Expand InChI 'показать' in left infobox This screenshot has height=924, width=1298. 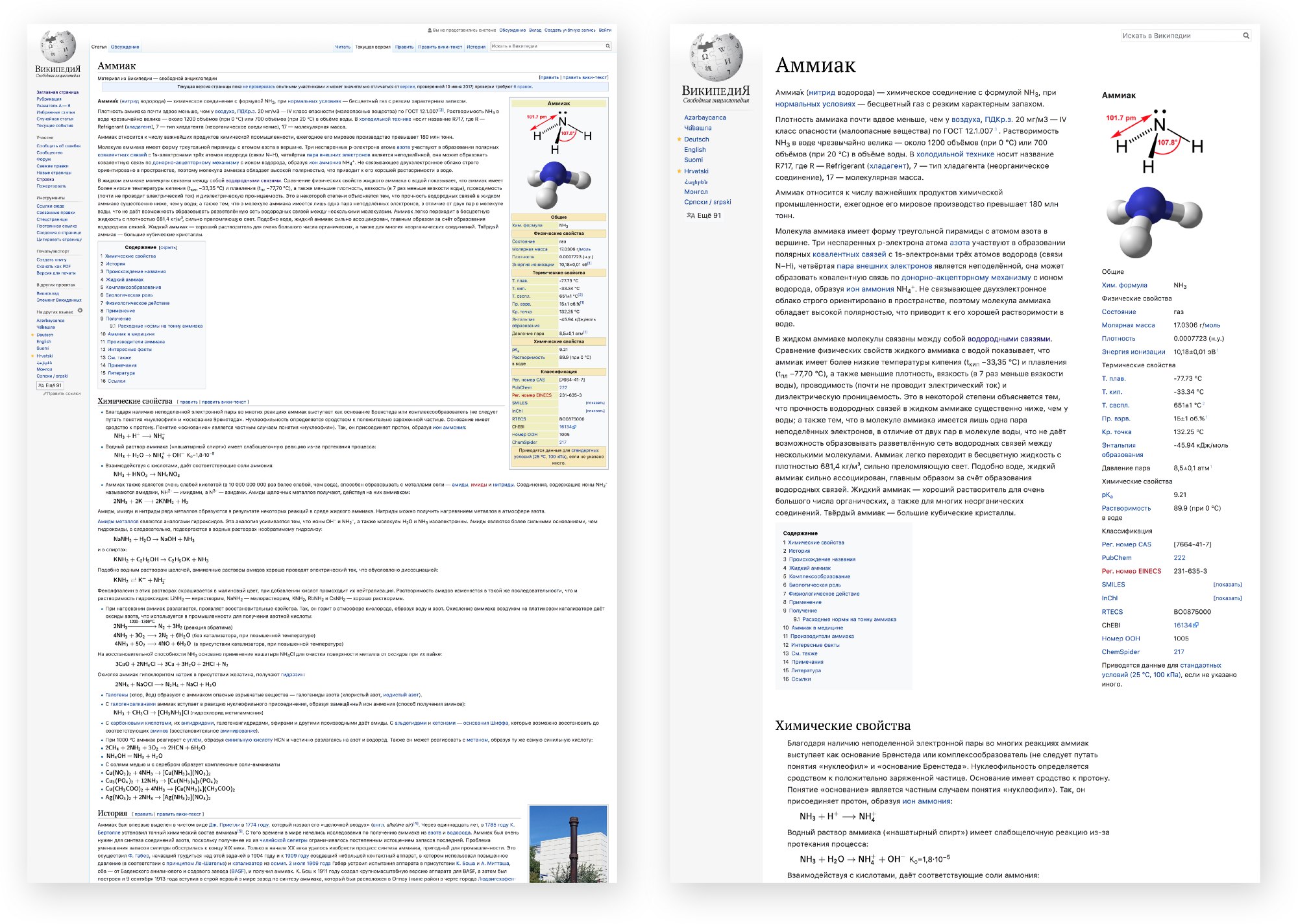(595, 411)
